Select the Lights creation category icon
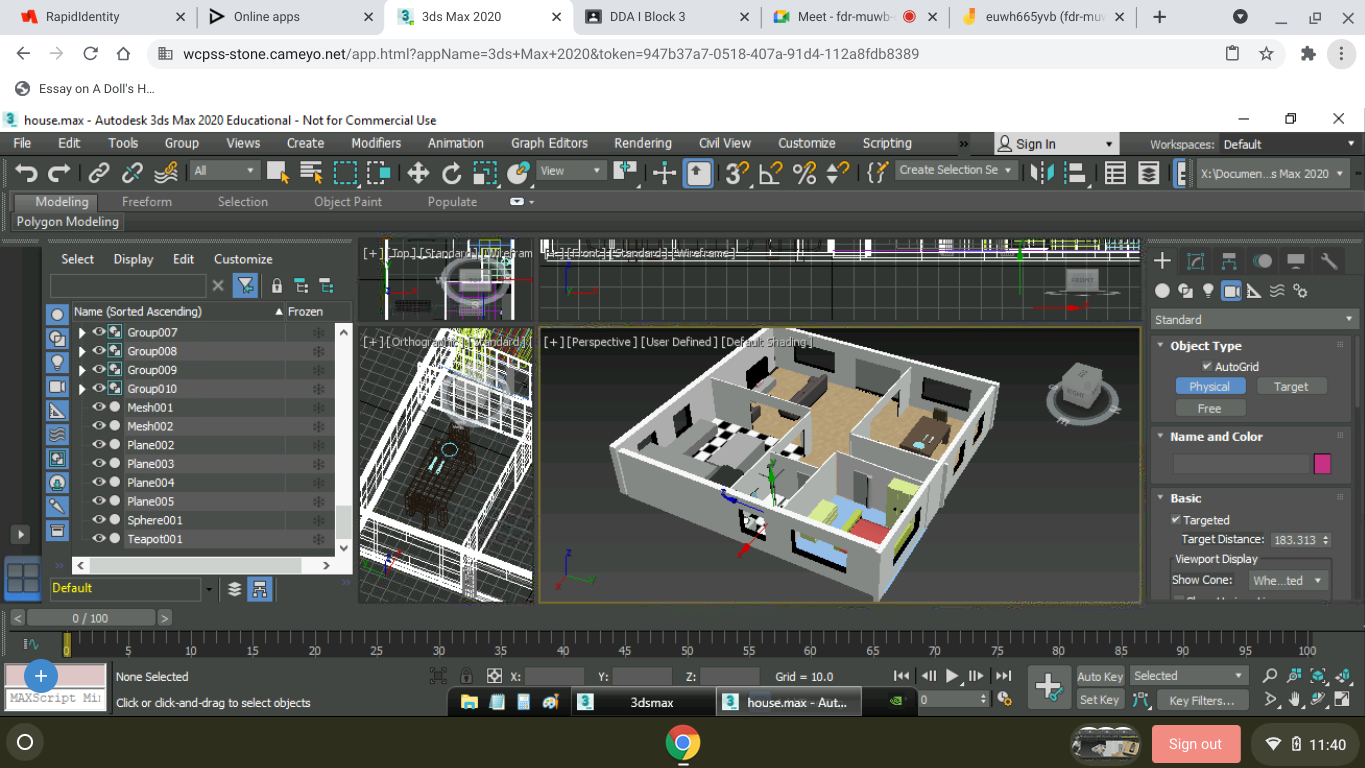The height and width of the screenshot is (768, 1365). (1209, 290)
